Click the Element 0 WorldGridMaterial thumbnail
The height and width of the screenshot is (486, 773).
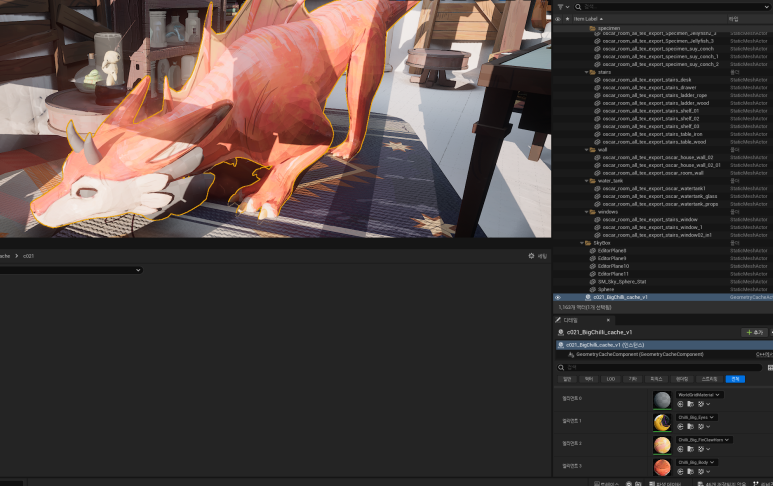tap(662, 400)
